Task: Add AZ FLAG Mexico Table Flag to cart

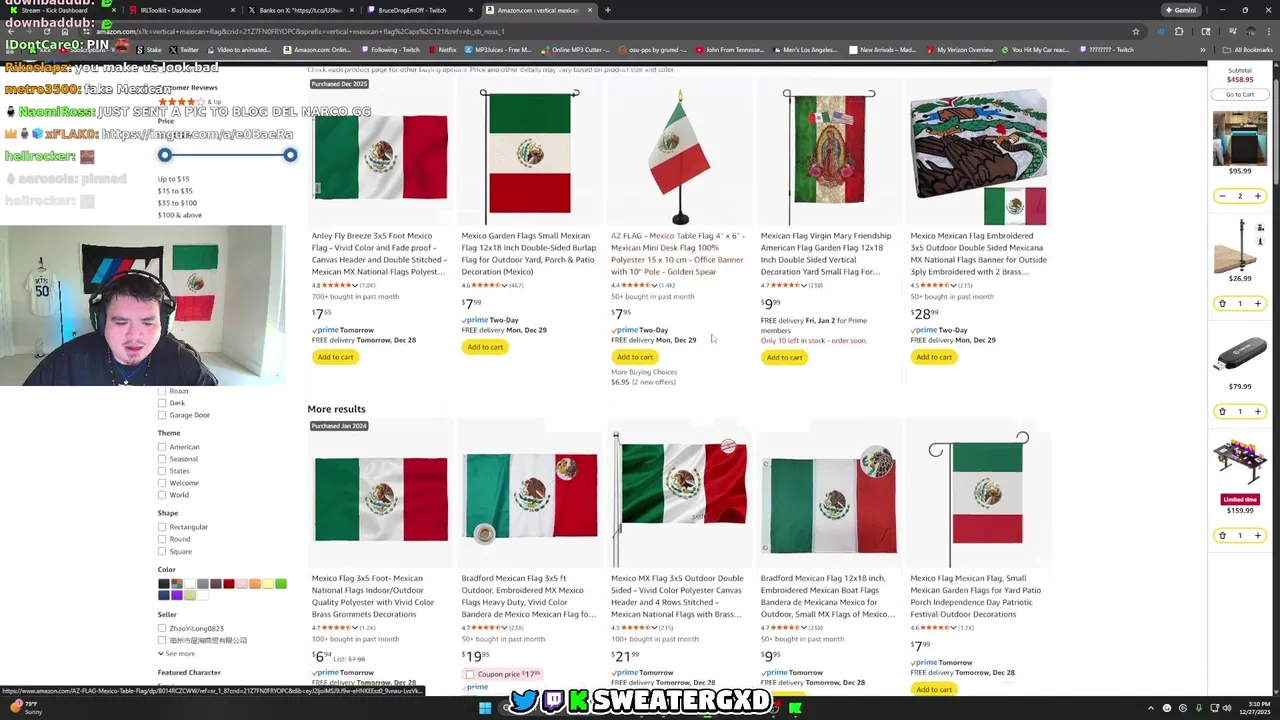Action: coord(634,357)
